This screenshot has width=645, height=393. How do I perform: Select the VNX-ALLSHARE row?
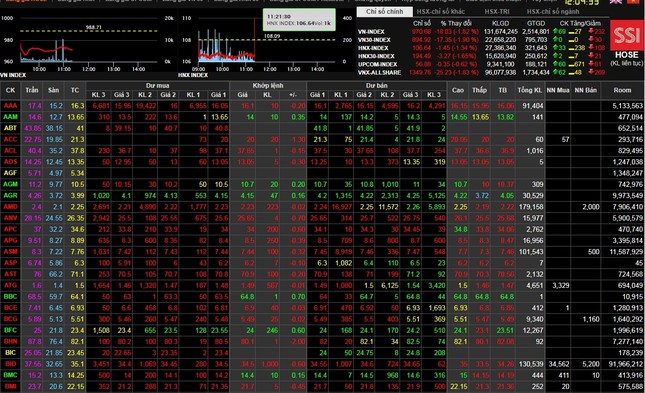point(481,72)
